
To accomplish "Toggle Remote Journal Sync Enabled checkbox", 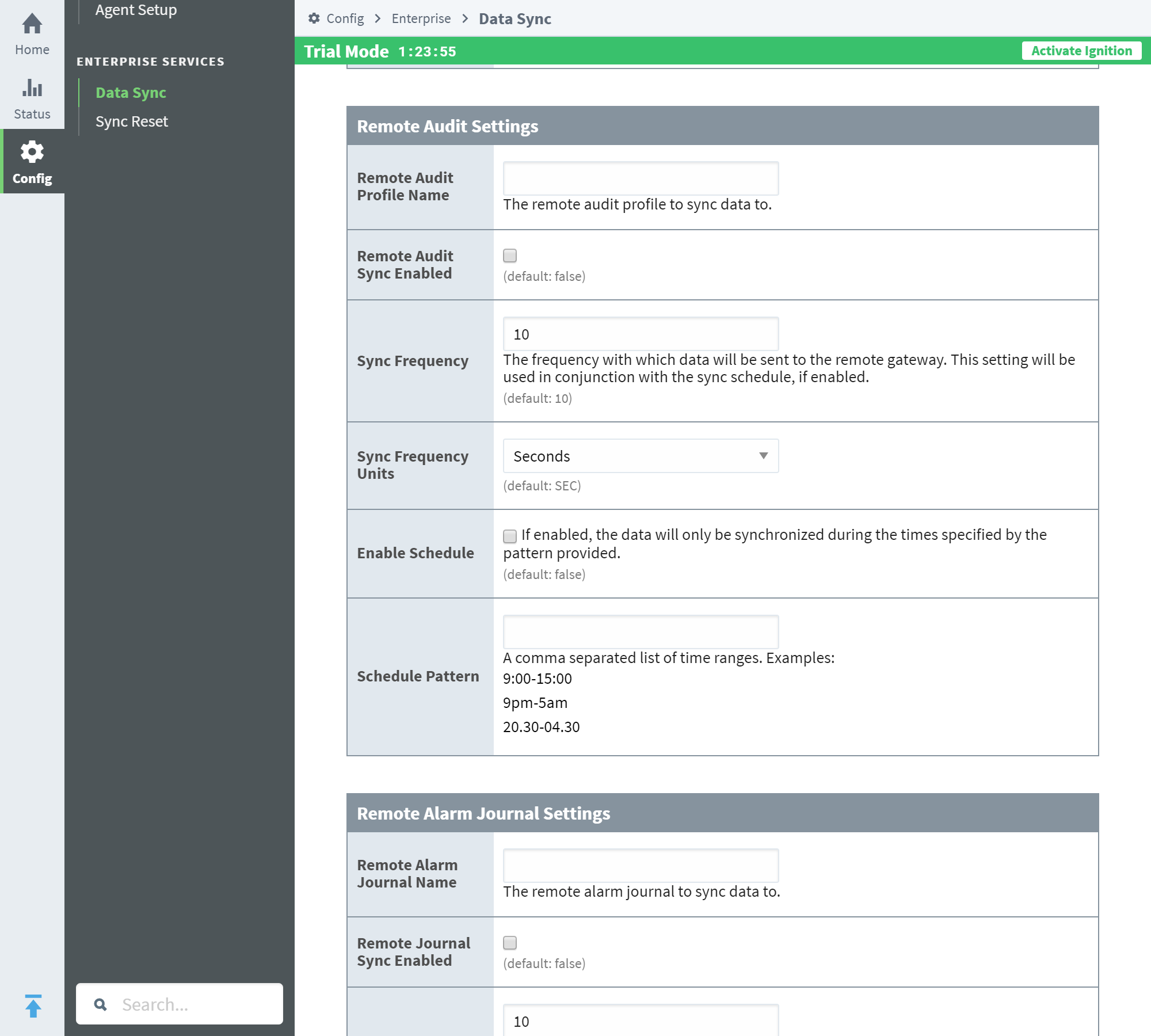I will point(510,942).
